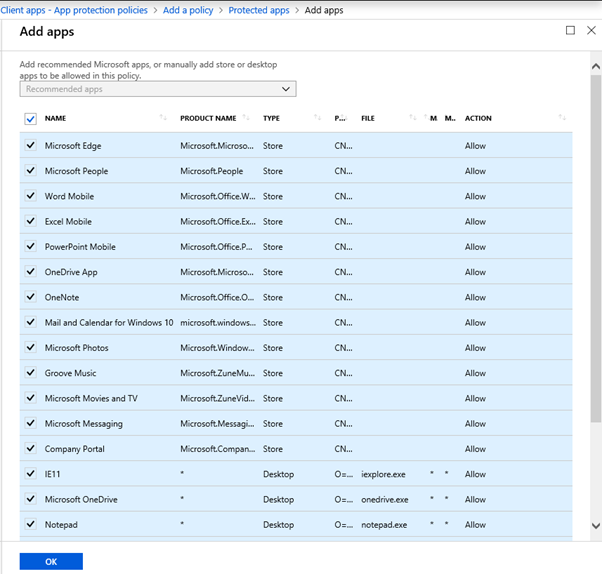Viewport: 602px width, 574px height.
Task: Toggle the select-all checkbox in header
Action: 31,119
